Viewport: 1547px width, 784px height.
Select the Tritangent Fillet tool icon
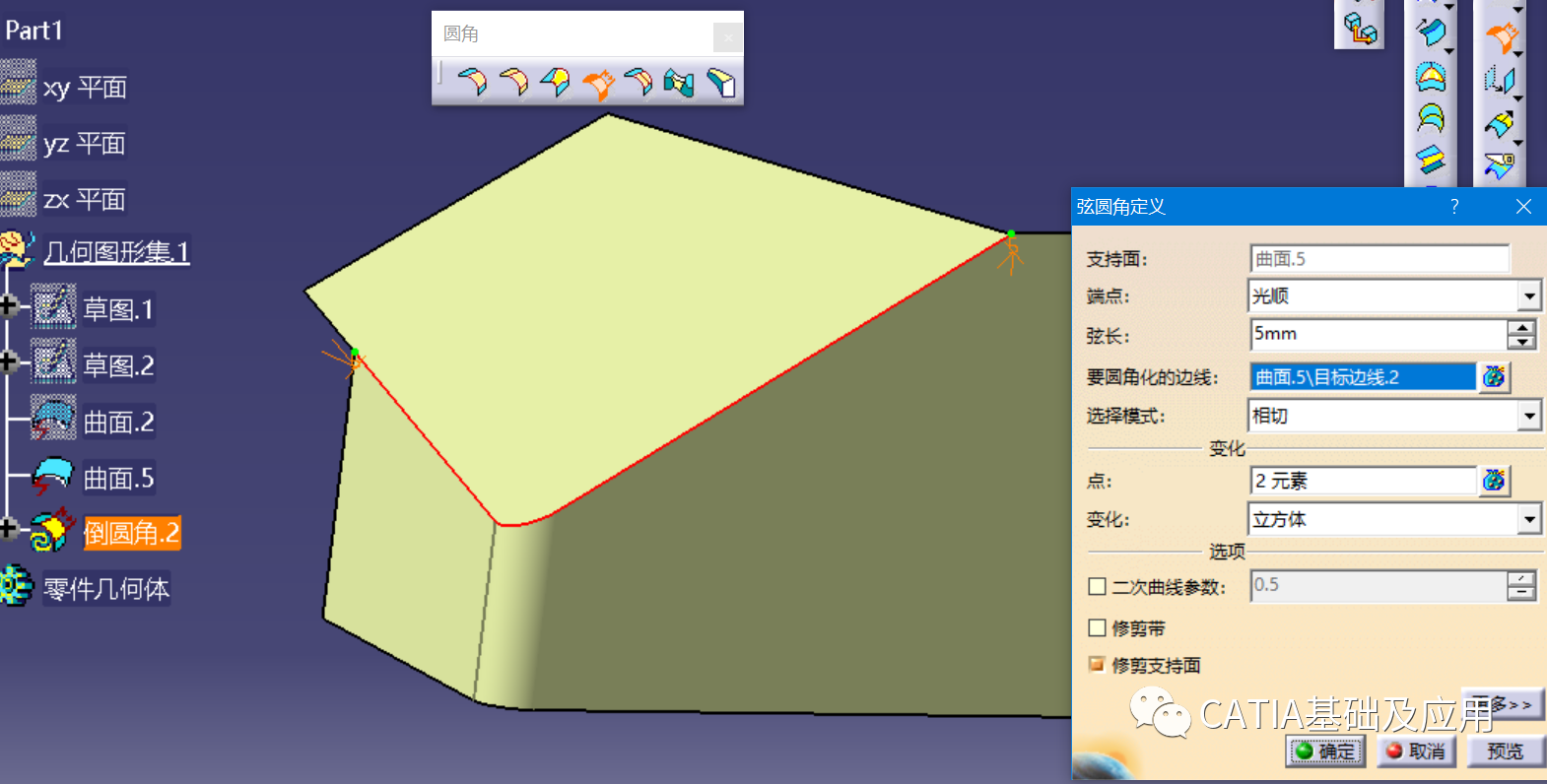[x=721, y=83]
